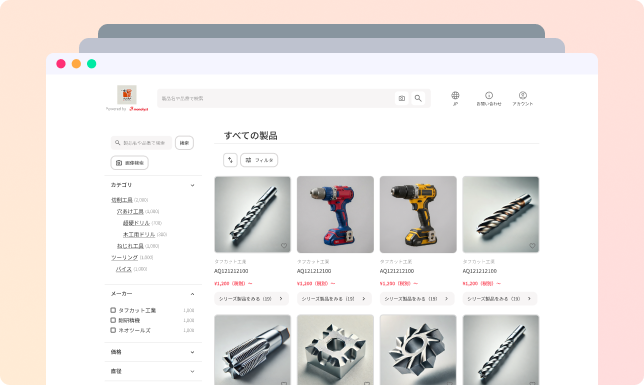Open series products under the silver drill bit

(x=251, y=299)
